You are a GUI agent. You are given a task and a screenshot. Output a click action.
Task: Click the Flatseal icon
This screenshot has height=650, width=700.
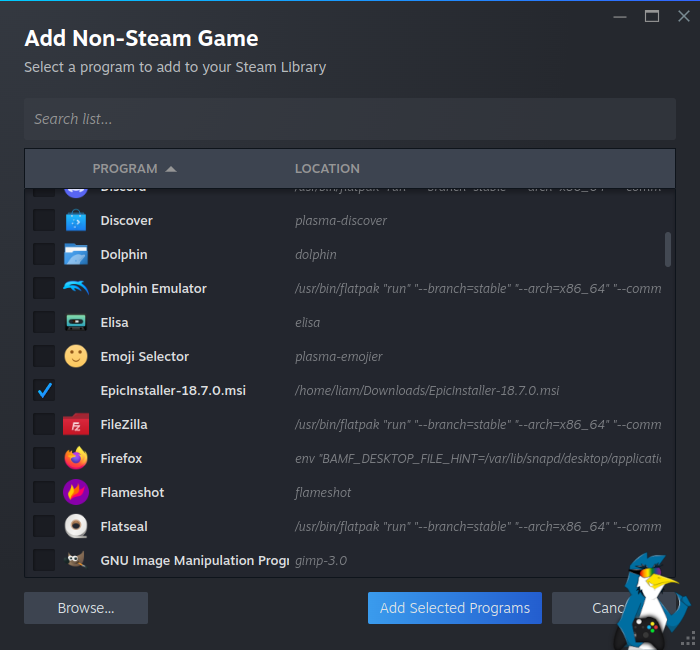[76, 527]
